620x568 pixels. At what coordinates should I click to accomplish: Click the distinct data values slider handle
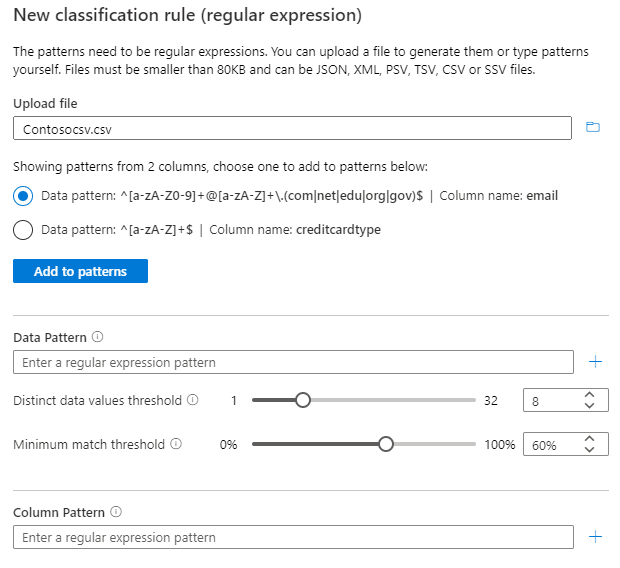click(303, 400)
